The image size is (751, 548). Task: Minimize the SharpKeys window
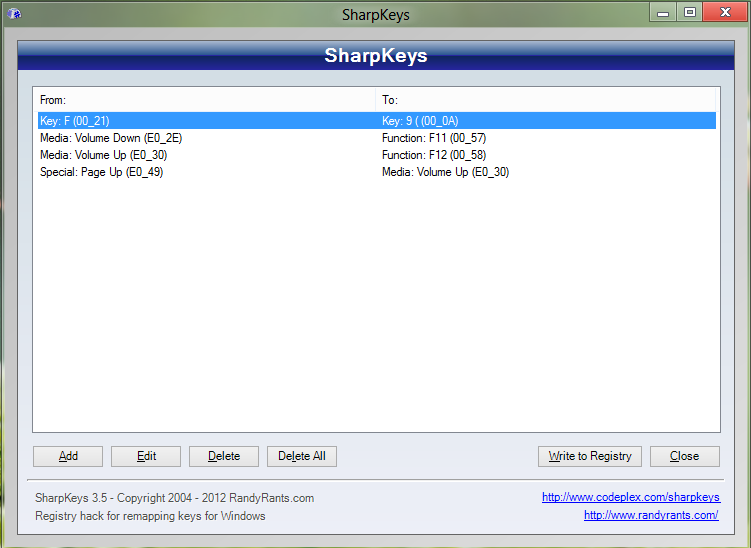663,12
